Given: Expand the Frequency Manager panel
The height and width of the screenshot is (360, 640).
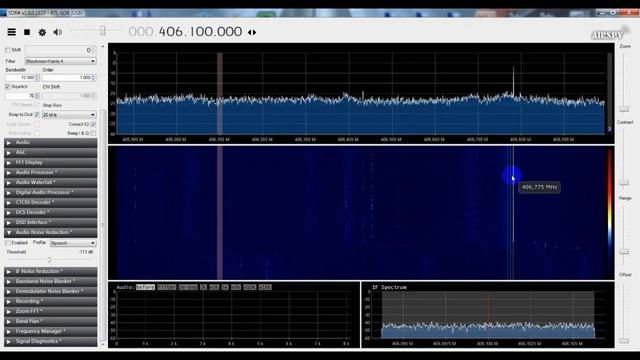Looking at the screenshot, I should [x=51, y=331].
